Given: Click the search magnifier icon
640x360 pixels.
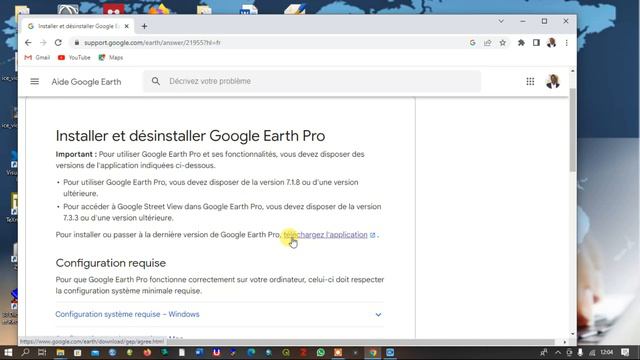Looking at the screenshot, I should (156, 81).
